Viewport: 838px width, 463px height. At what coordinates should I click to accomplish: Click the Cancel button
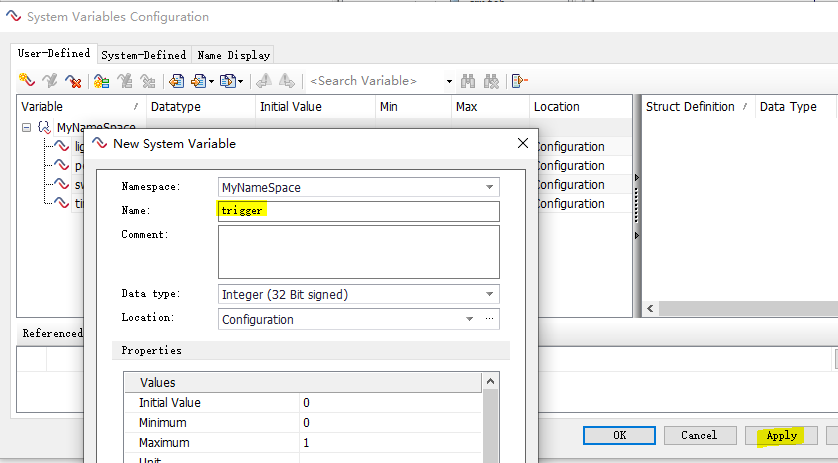tap(700, 435)
